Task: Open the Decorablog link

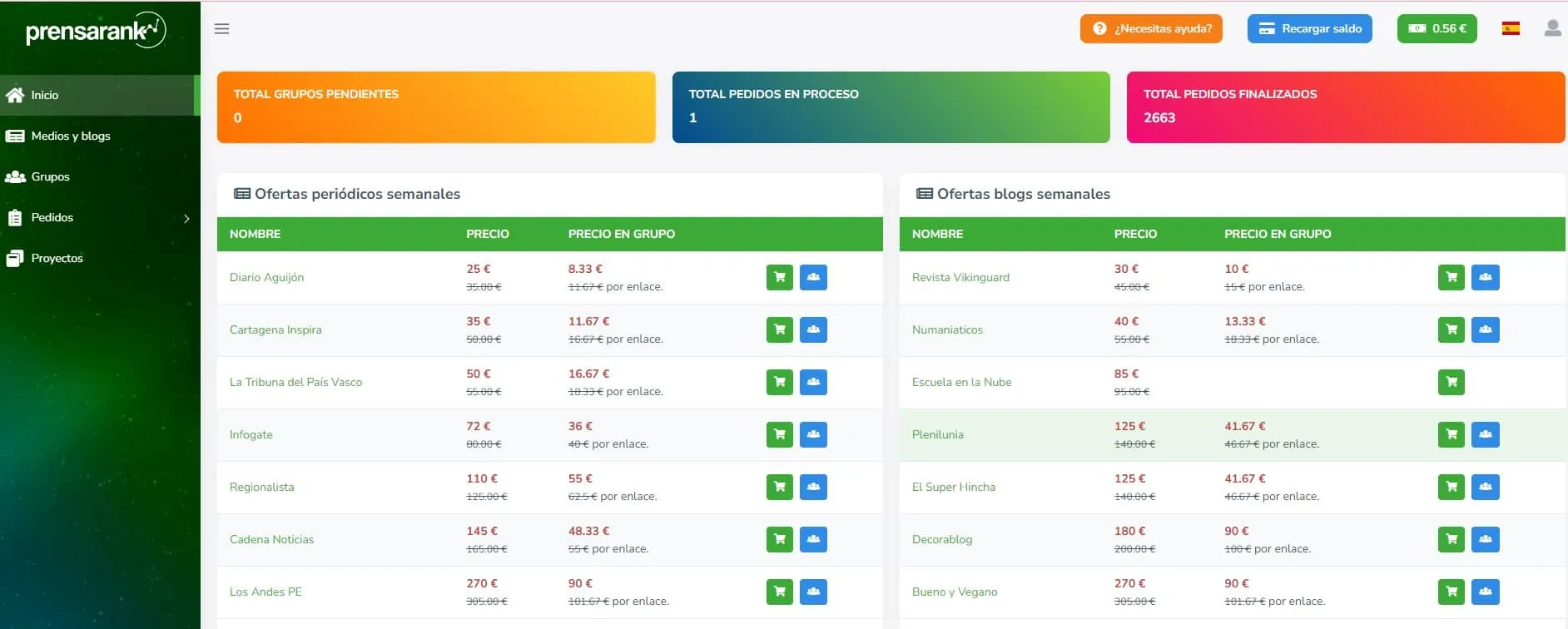Action: pyautogui.click(x=942, y=539)
